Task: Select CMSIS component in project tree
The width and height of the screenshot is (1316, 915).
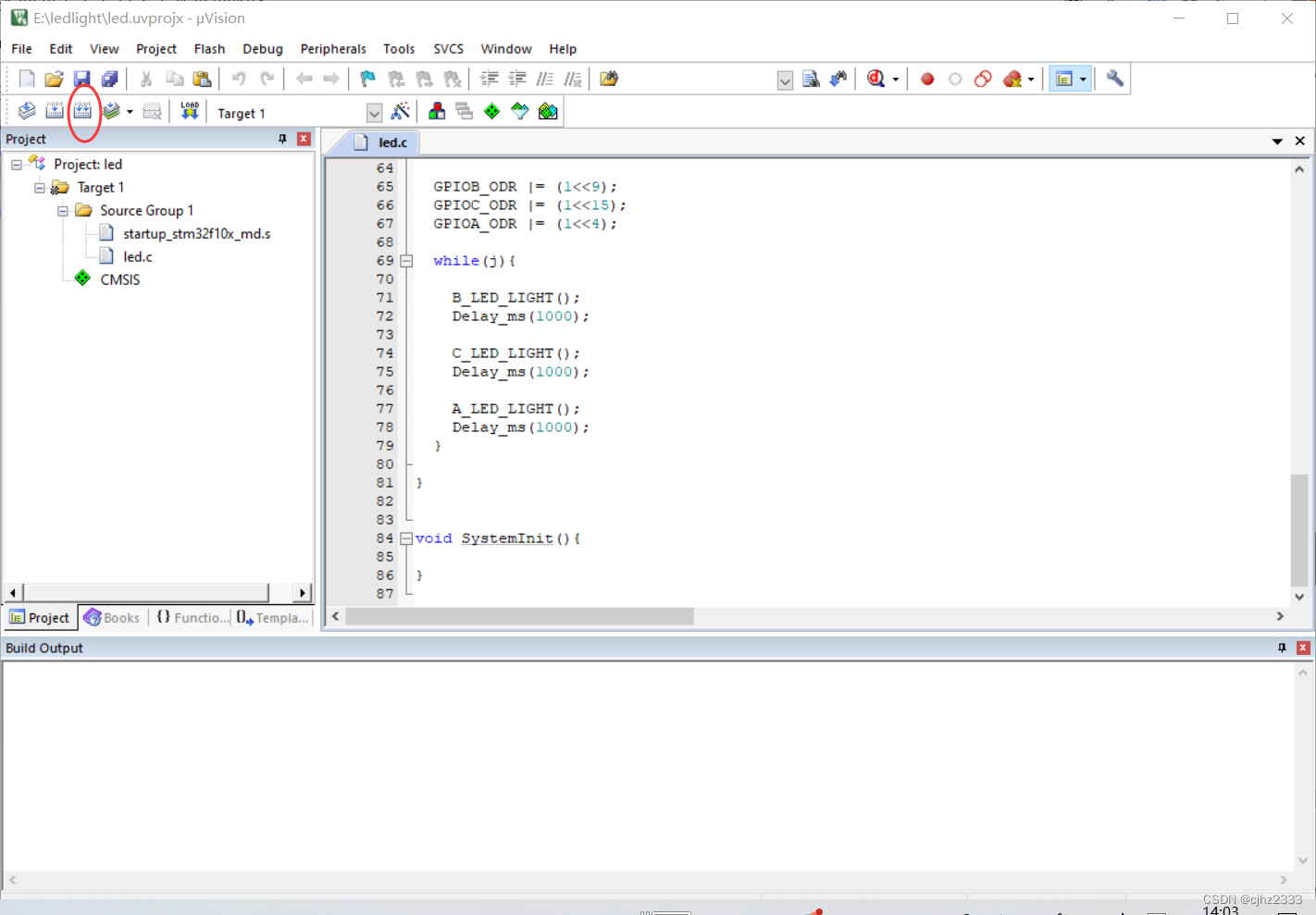Action: point(120,280)
